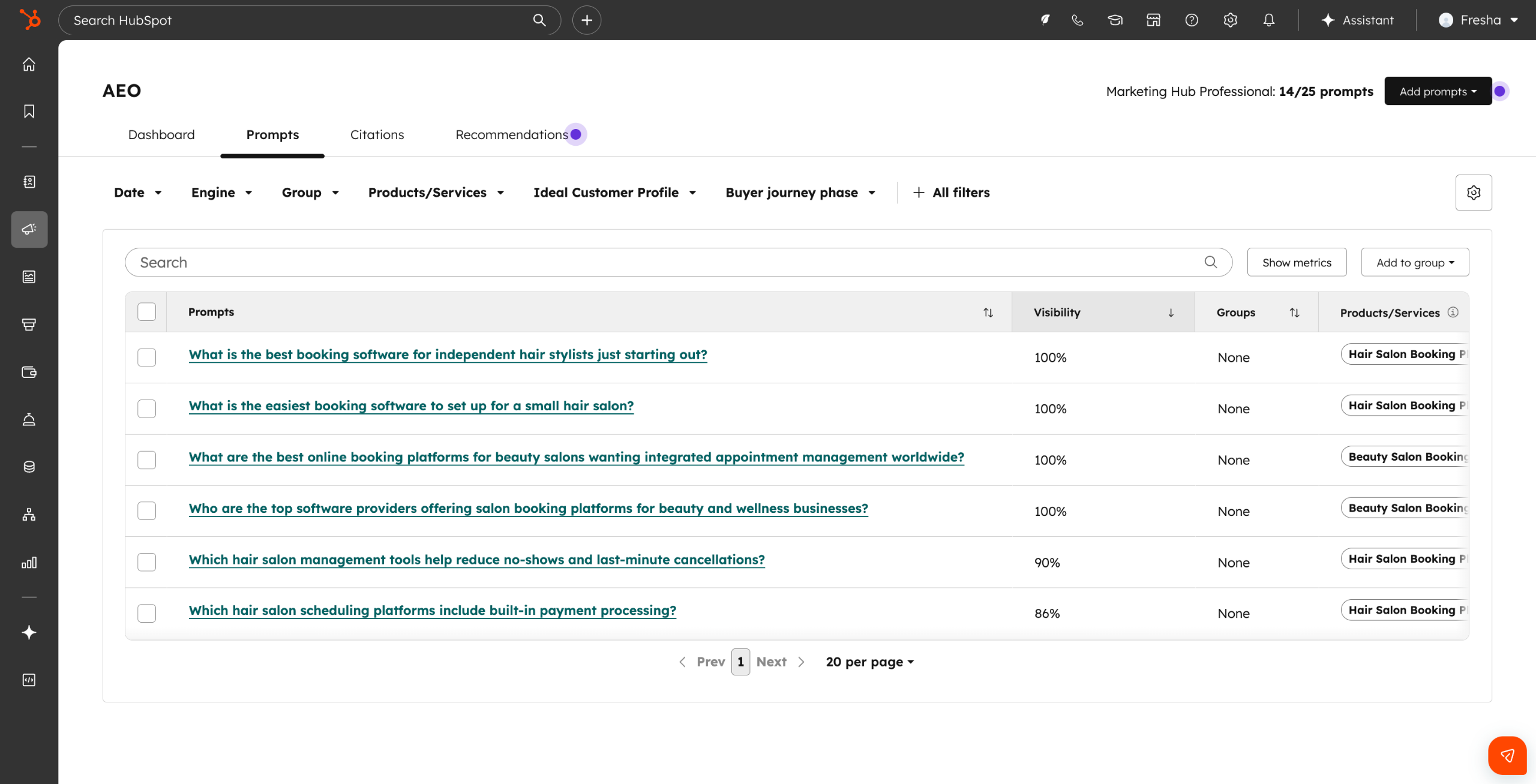This screenshot has width=1536, height=784.
Task: Go to the Next page
Action: pos(780,662)
